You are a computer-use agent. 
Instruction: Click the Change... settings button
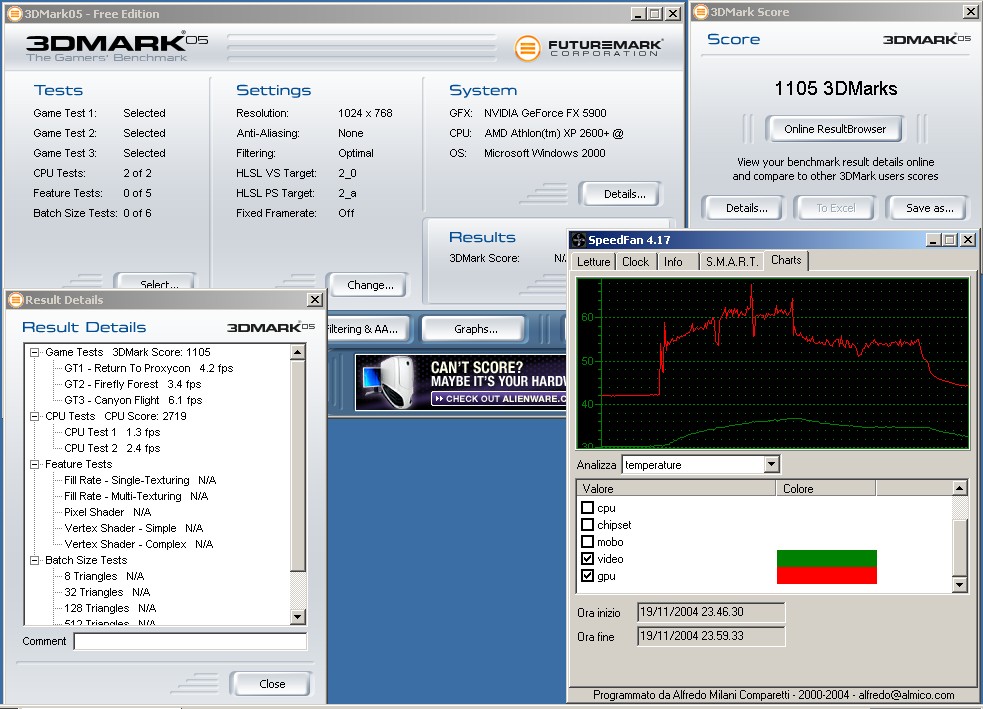point(370,285)
